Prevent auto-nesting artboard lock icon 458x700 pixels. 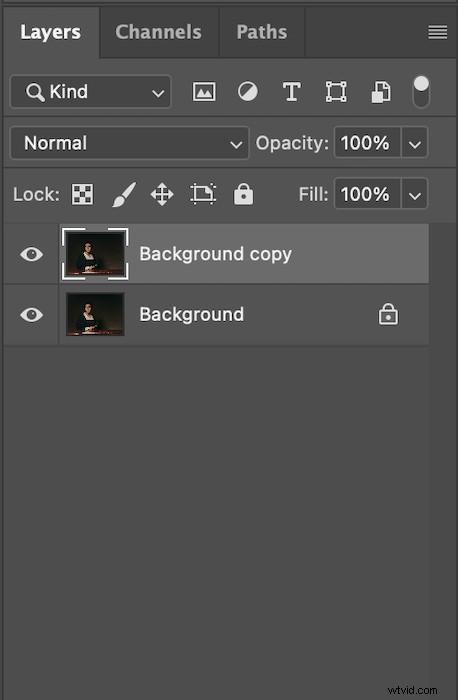coord(203,194)
